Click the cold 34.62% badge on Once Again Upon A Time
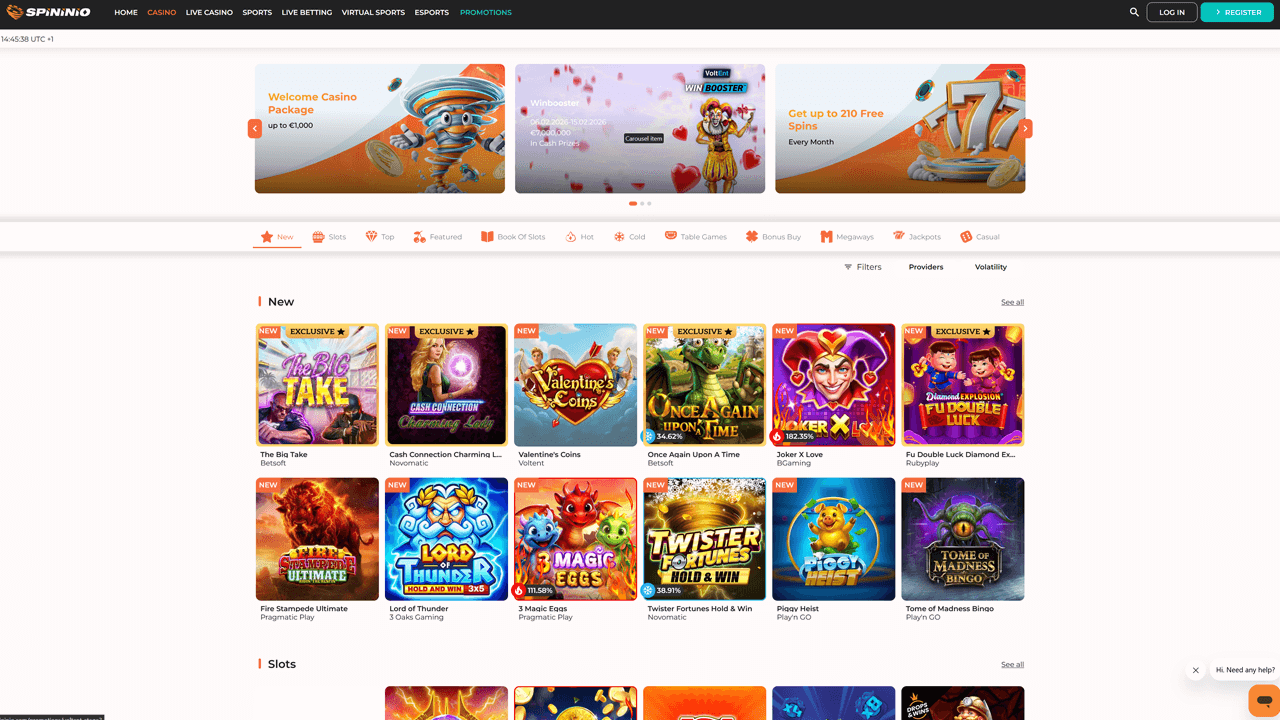The width and height of the screenshot is (1280, 720). (662, 437)
